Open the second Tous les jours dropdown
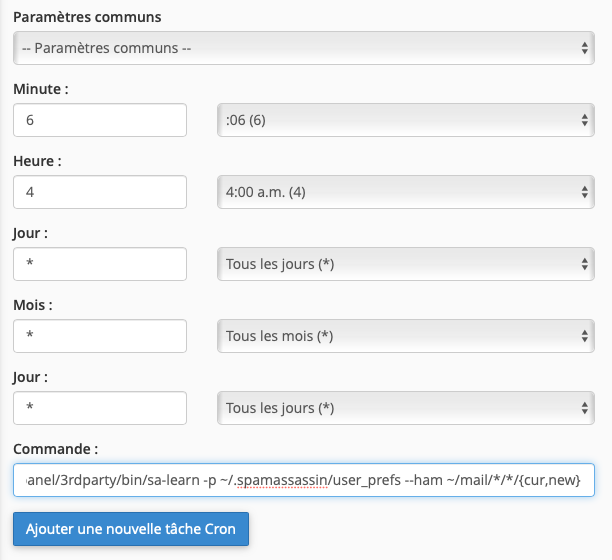 point(406,408)
